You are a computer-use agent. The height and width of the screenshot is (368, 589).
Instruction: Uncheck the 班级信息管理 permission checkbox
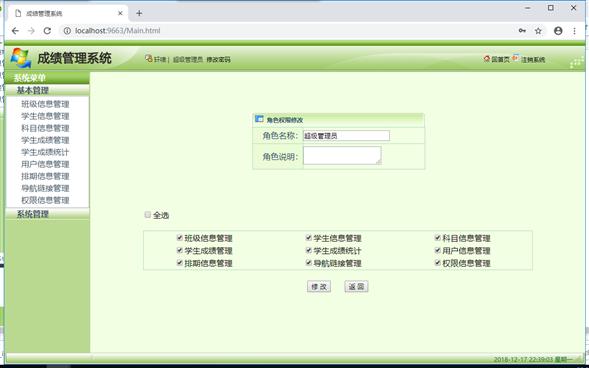tap(180, 237)
